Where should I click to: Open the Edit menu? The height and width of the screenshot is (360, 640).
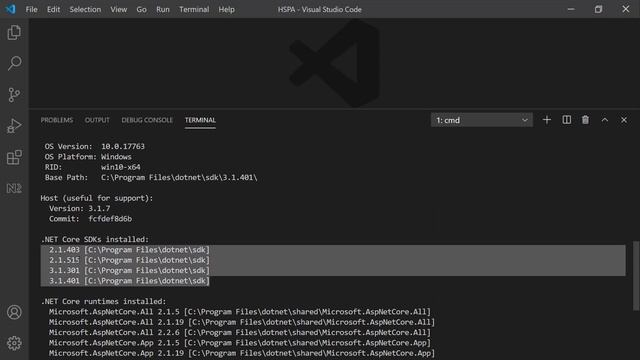pyautogui.click(x=53, y=9)
